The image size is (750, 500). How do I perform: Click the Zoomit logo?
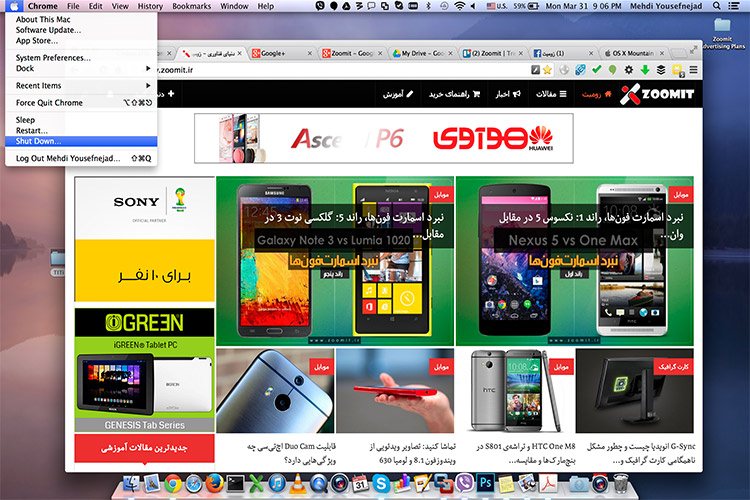[x=657, y=94]
